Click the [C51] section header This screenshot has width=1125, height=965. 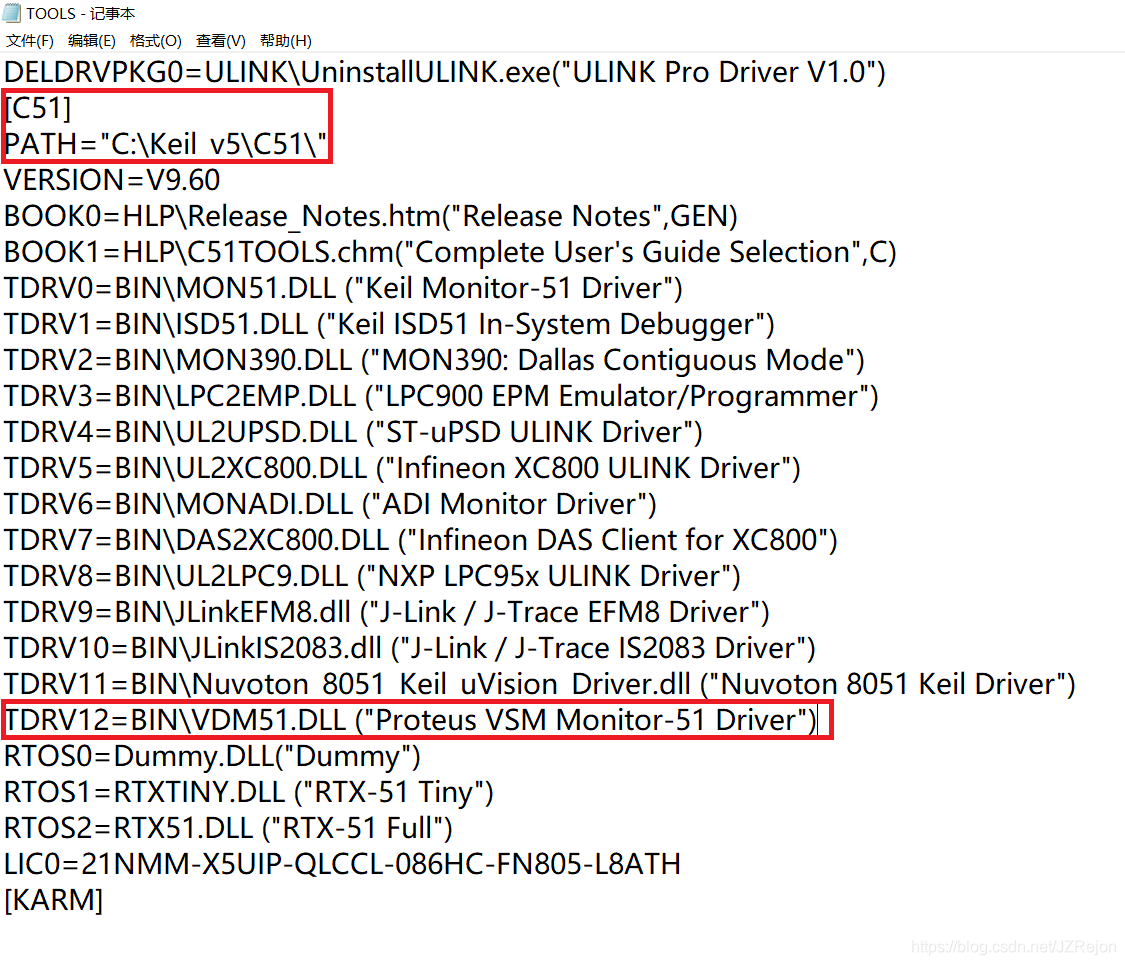pyautogui.click(x=38, y=108)
